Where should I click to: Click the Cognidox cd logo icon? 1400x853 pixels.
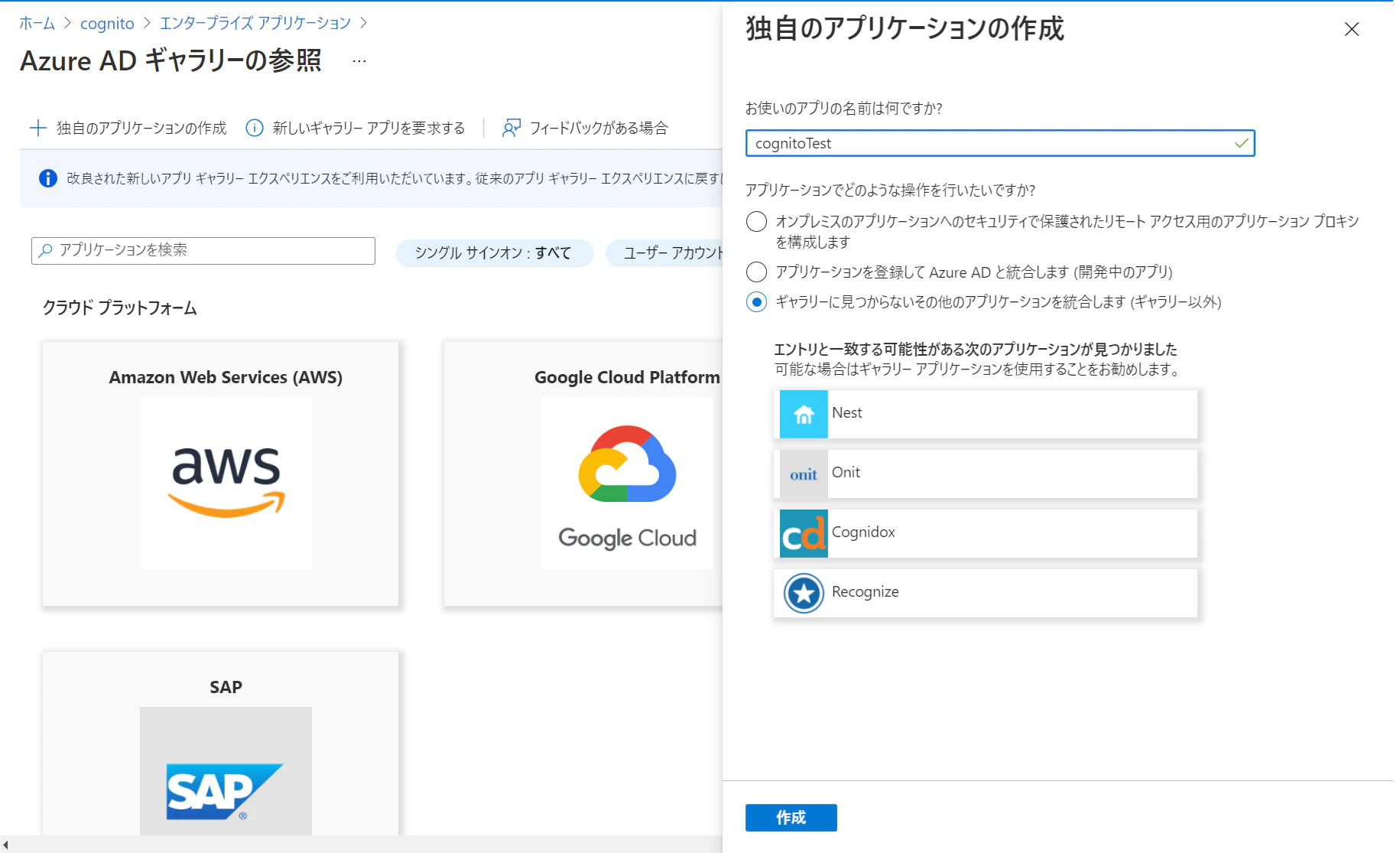coord(804,533)
